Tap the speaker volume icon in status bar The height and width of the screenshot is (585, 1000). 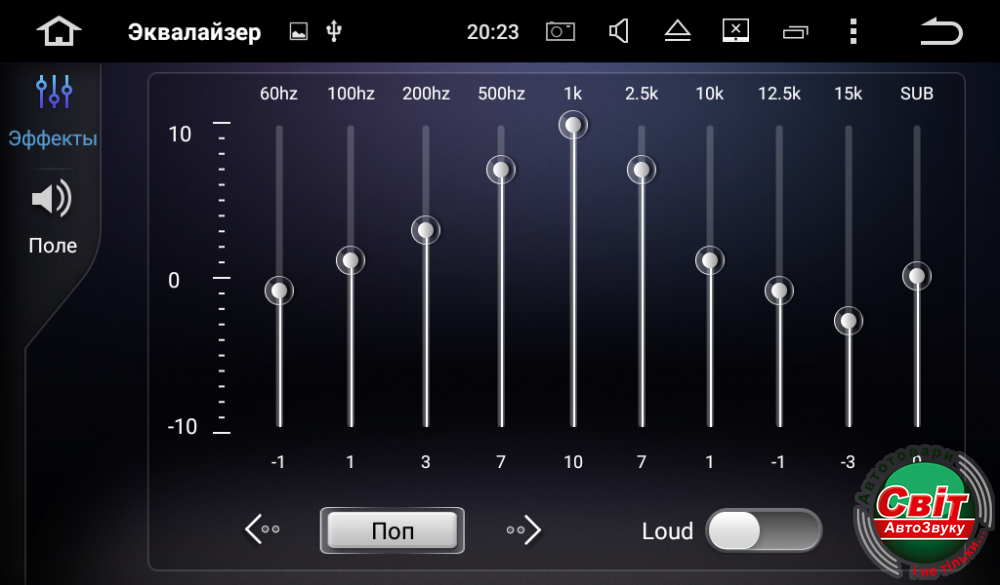(x=619, y=31)
